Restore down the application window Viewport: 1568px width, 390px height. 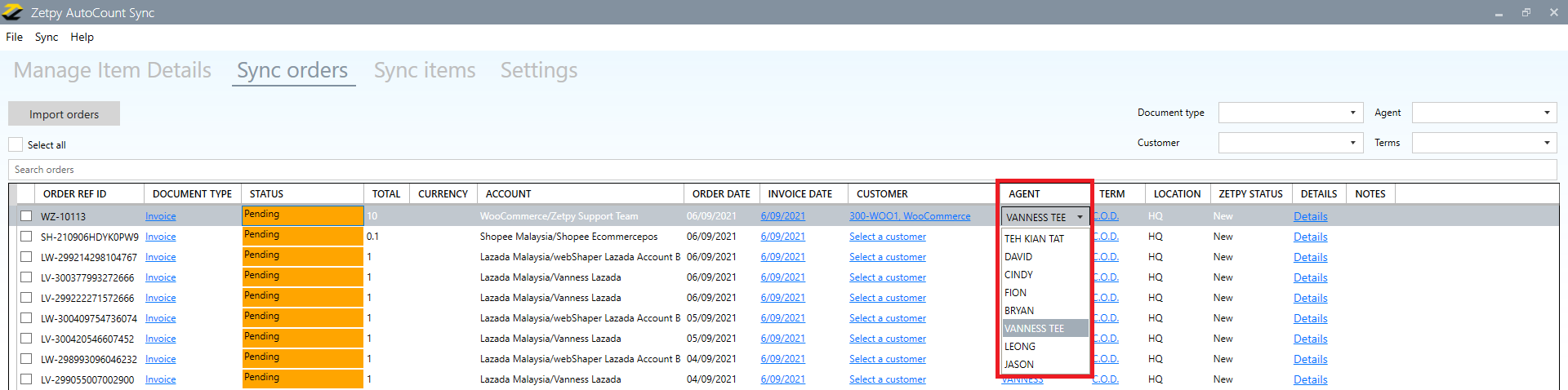[x=1526, y=12]
